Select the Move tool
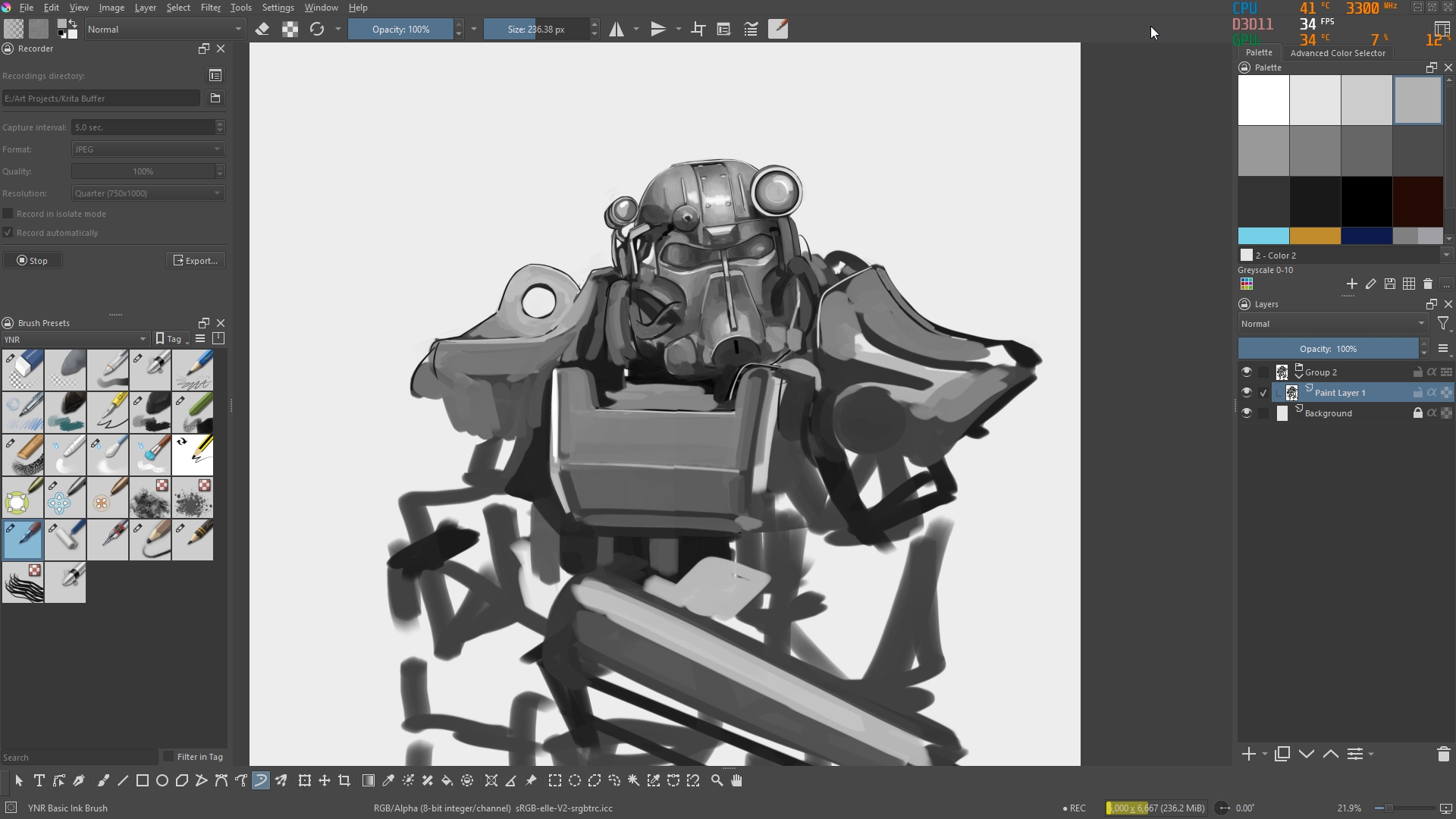The image size is (1456, 819). coord(325,780)
